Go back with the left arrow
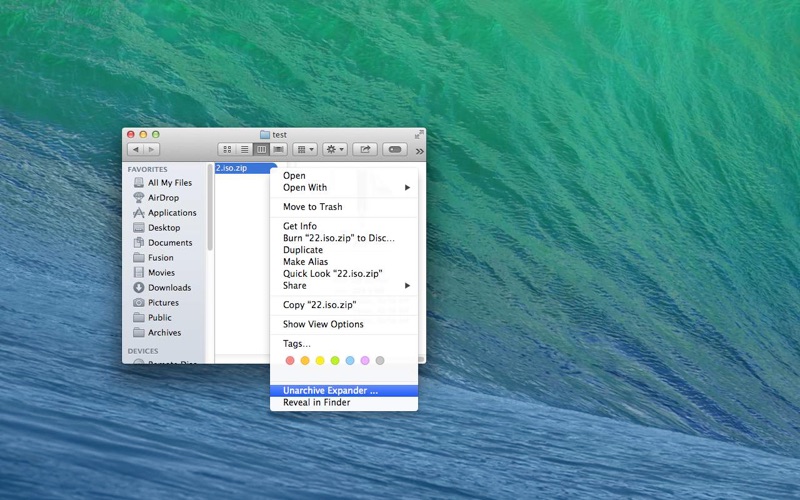 click(x=136, y=149)
